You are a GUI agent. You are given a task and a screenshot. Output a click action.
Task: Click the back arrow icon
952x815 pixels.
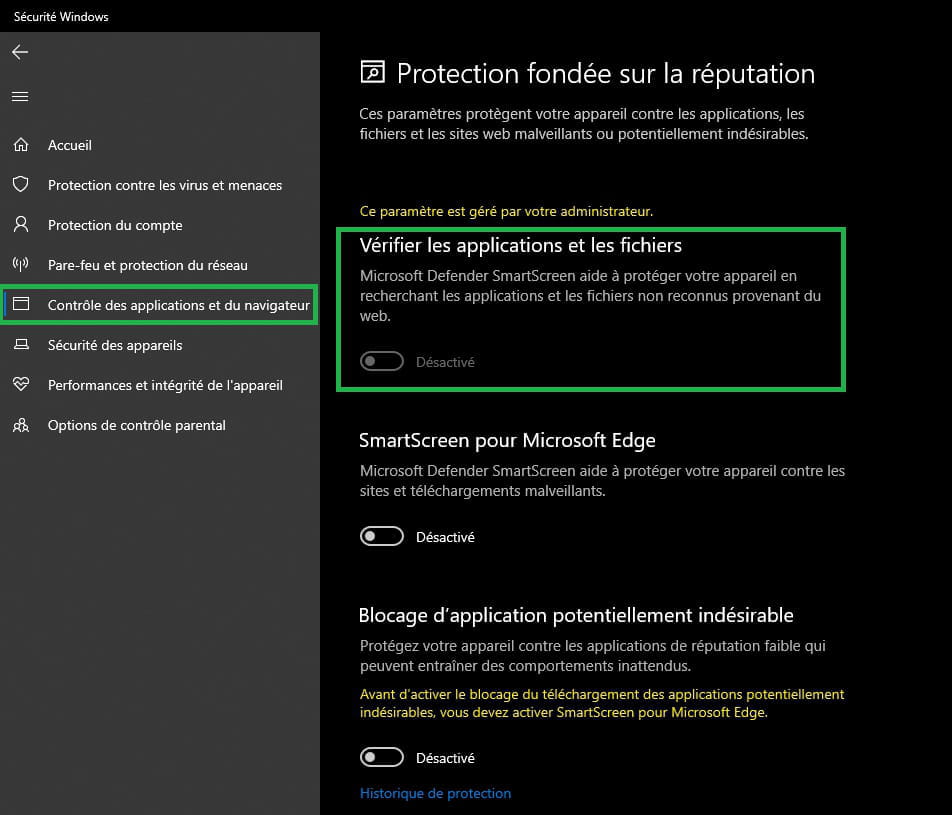point(20,52)
